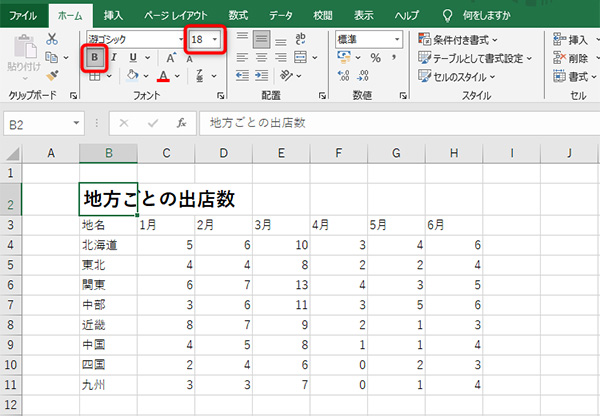Viewport: 600px width, 416px height.
Task: Select cell containing 北海道
Action: pyautogui.click(x=108, y=244)
